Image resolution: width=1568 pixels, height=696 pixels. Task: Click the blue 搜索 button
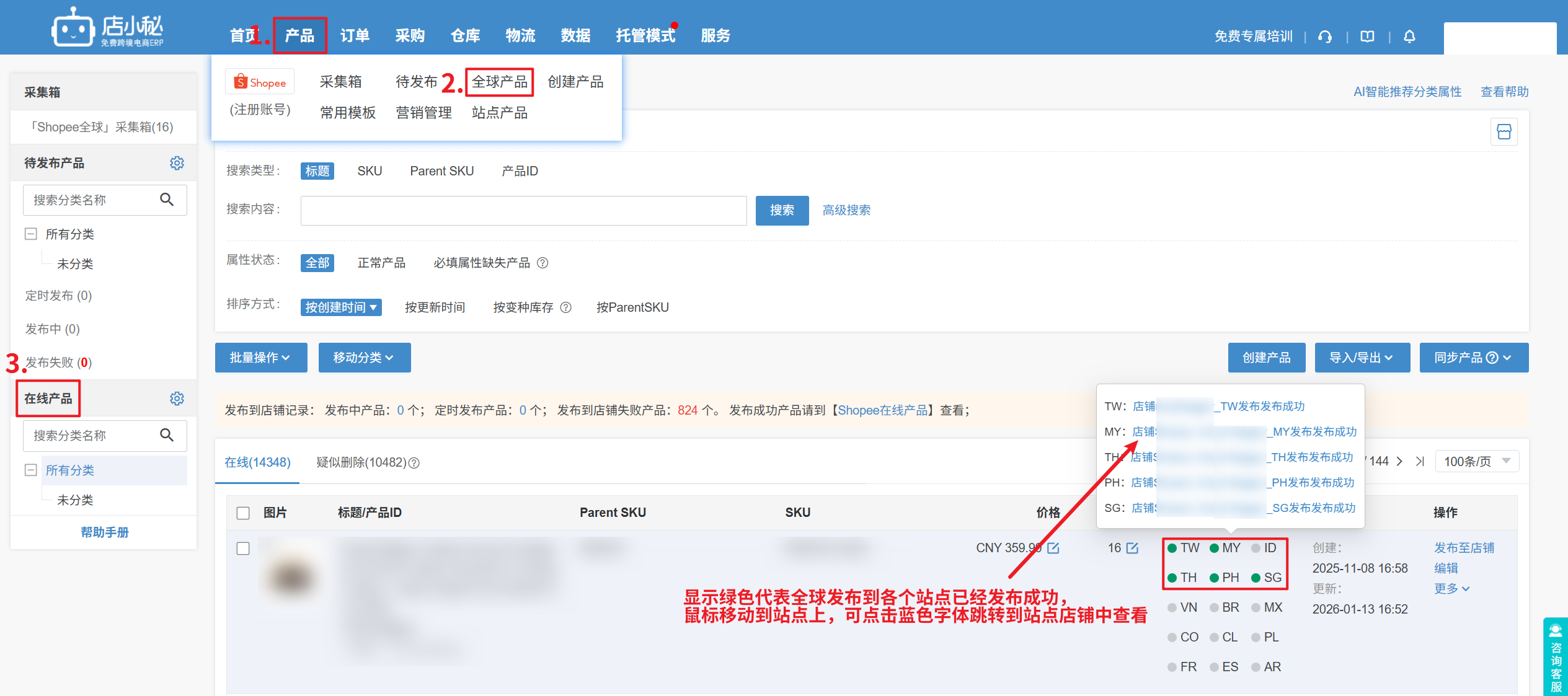pyautogui.click(x=781, y=210)
